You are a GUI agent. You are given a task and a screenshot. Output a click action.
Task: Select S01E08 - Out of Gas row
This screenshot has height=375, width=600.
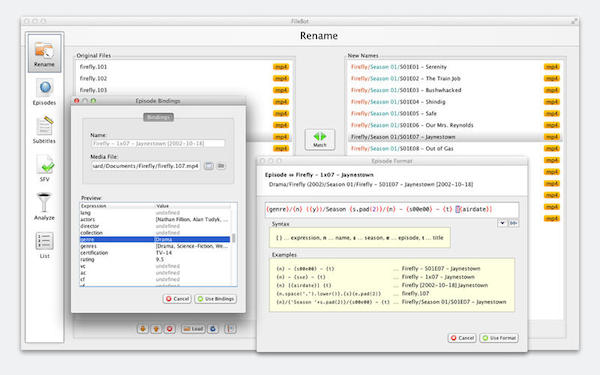tap(455, 148)
